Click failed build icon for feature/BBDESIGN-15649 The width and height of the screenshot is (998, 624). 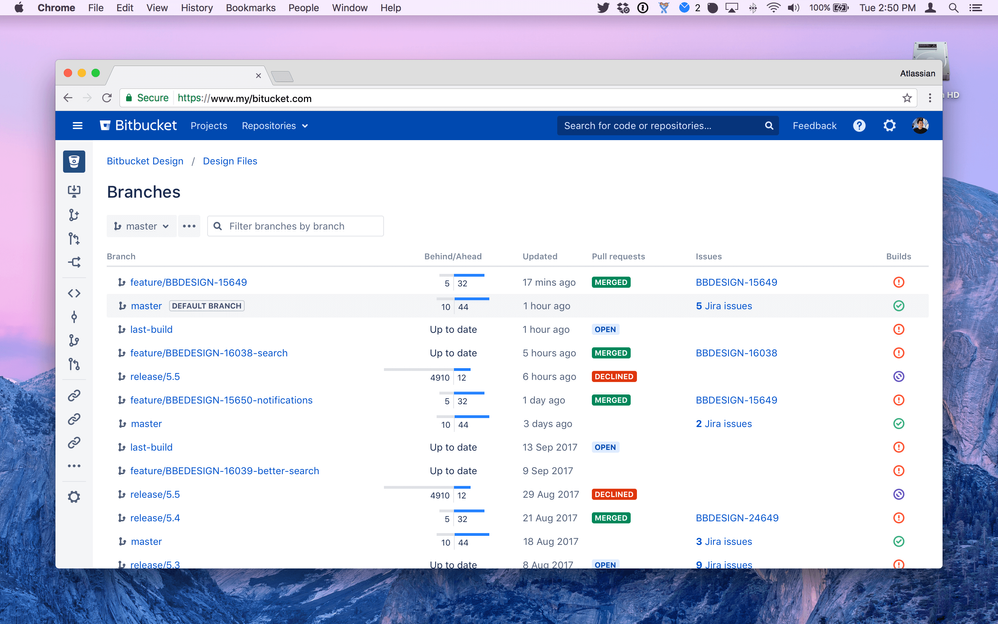tap(899, 282)
